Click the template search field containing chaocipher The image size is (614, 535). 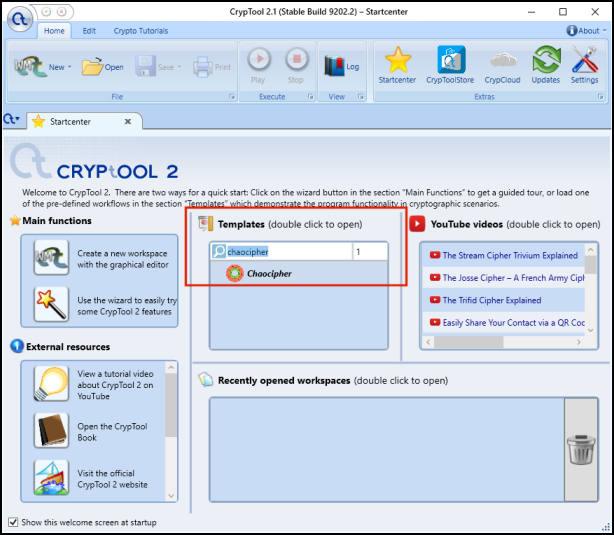coord(289,251)
